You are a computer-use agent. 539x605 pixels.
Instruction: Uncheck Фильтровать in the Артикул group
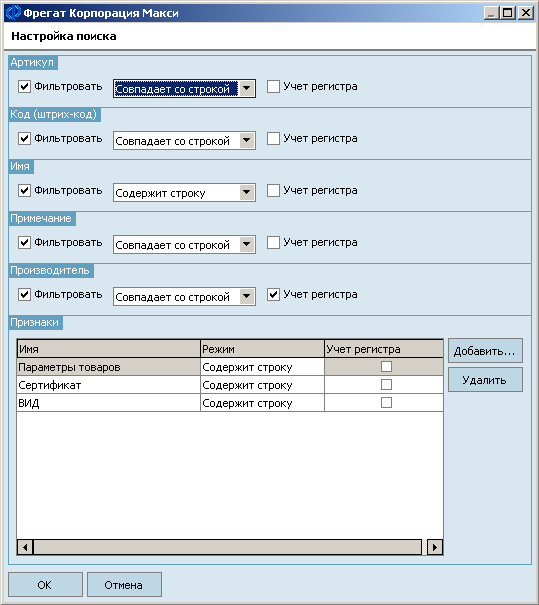coord(24,86)
